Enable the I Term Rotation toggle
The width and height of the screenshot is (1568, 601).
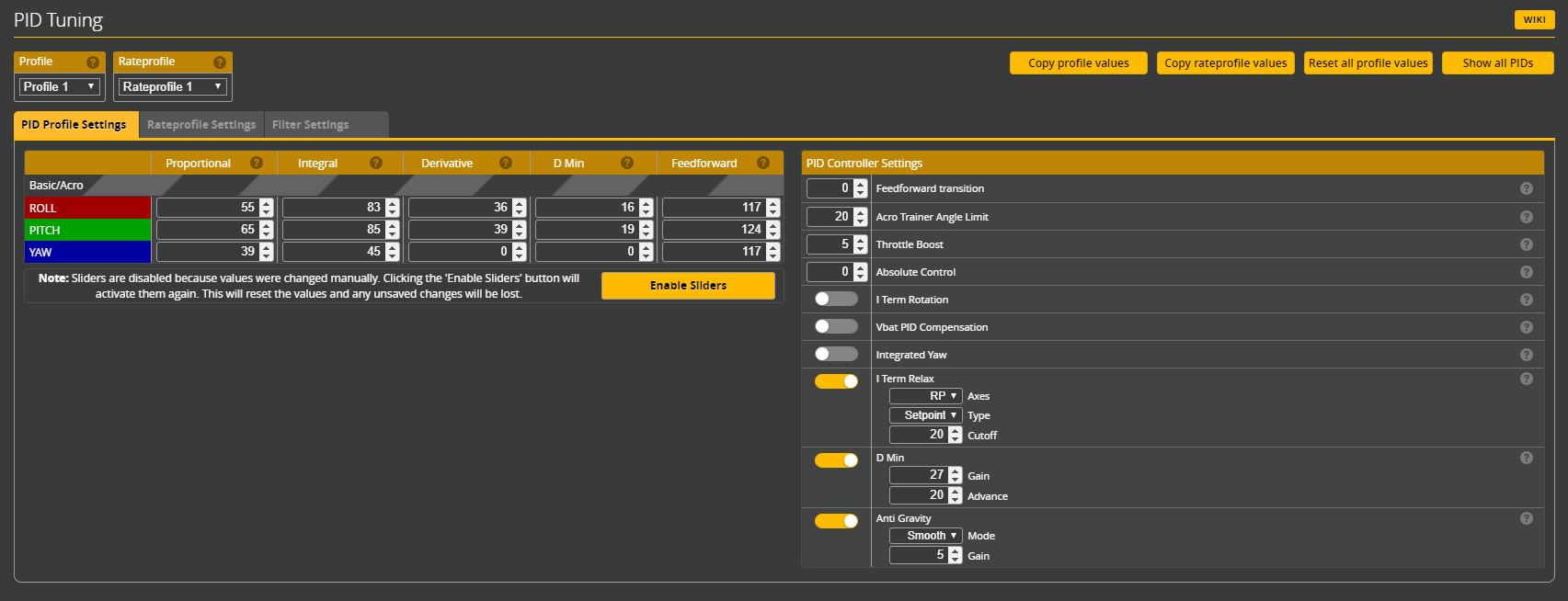(835, 299)
